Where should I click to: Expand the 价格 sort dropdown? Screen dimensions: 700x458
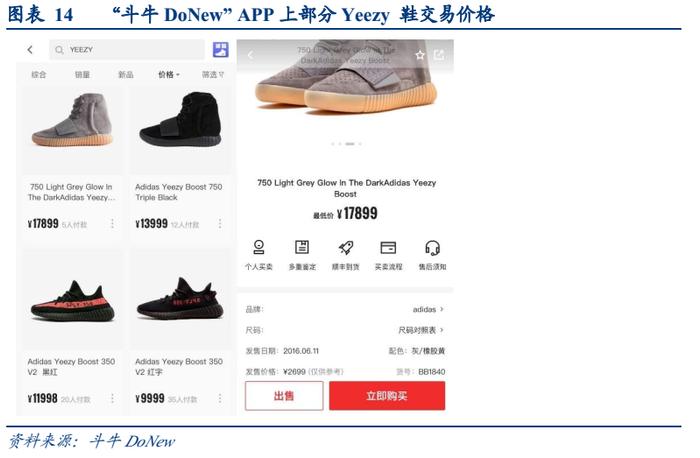click(169, 75)
